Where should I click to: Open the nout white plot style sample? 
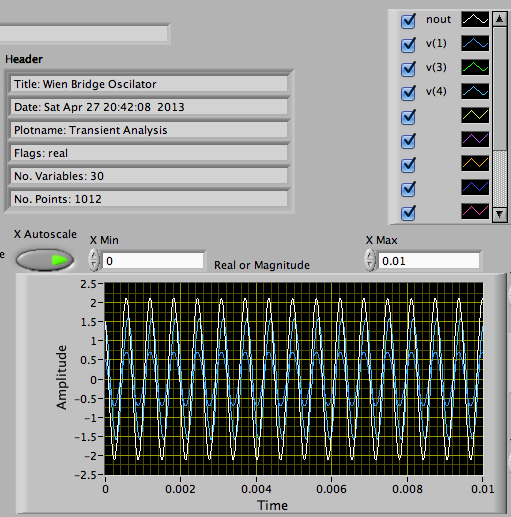(x=475, y=19)
